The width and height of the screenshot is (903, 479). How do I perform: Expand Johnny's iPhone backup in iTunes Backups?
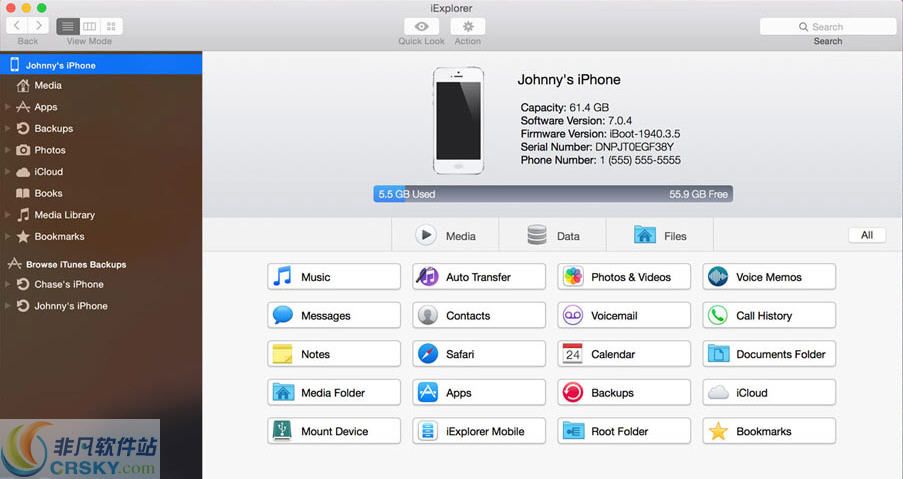click(7, 306)
